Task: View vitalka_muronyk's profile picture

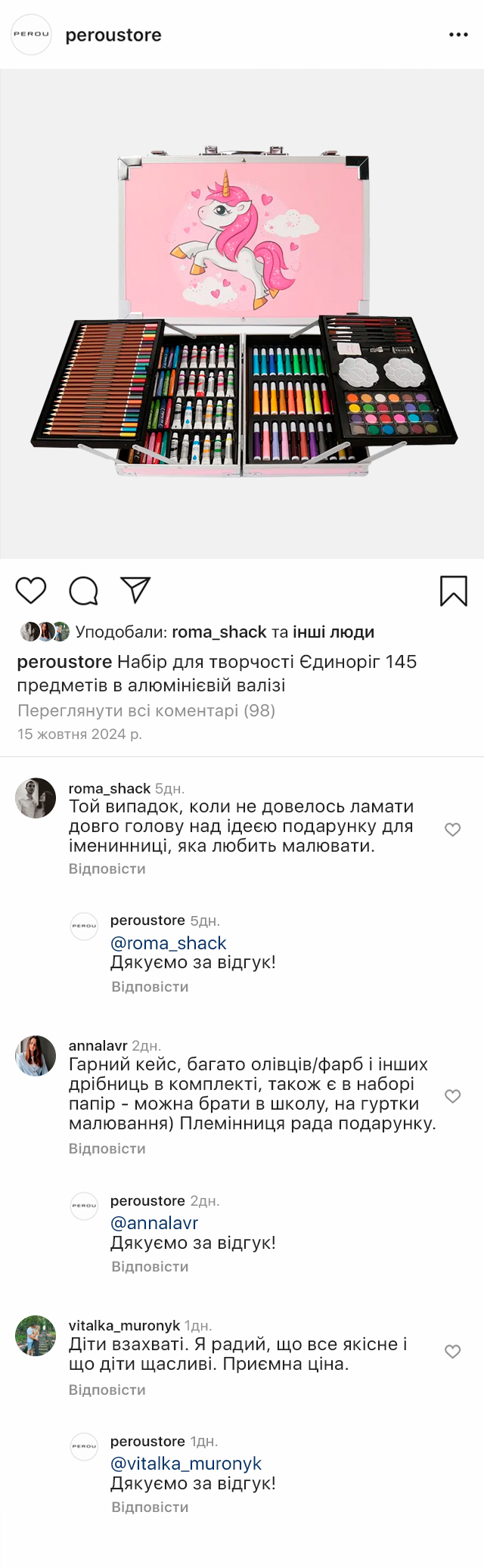Action: 36,1336
